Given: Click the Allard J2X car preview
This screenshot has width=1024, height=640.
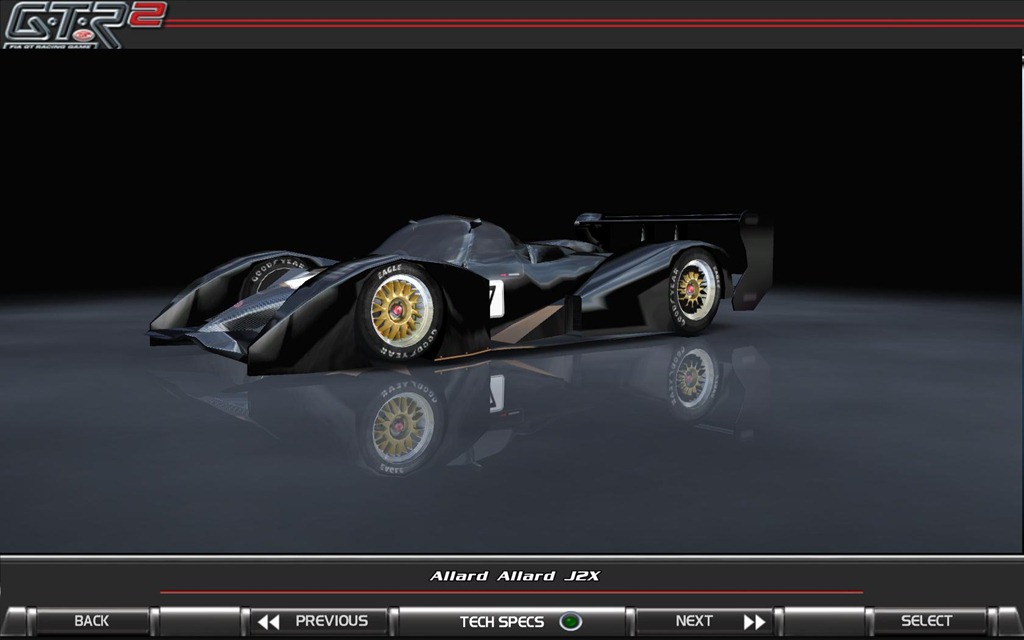Looking at the screenshot, I should point(461,294).
